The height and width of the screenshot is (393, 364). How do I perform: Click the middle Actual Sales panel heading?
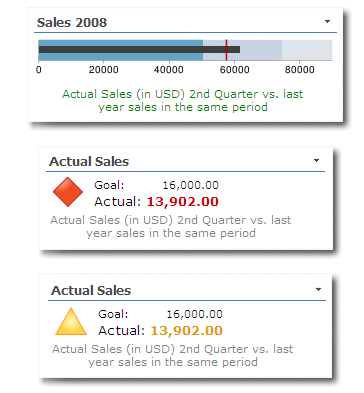click(89, 162)
